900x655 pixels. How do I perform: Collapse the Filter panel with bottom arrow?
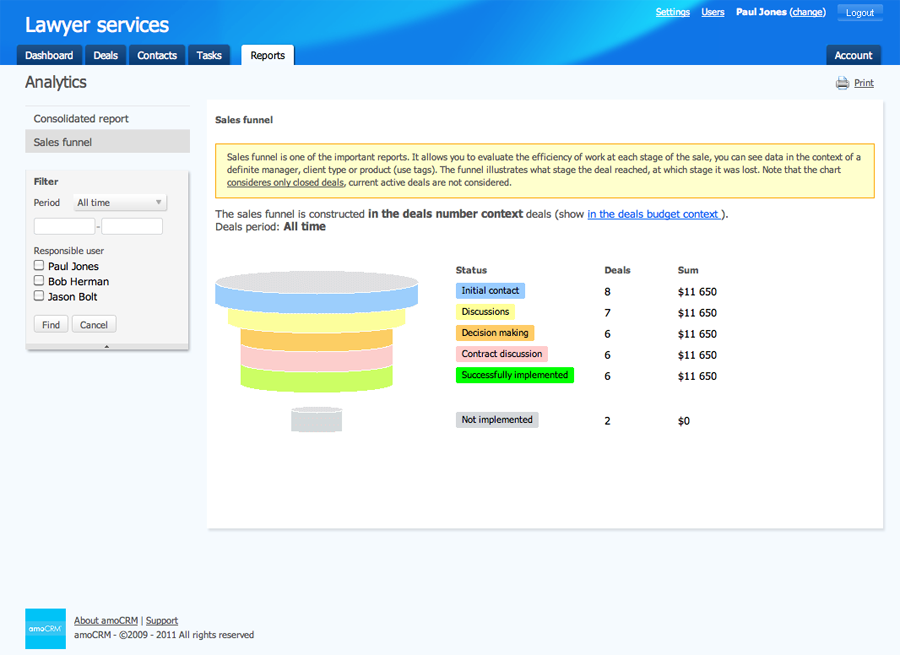click(x=107, y=346)
